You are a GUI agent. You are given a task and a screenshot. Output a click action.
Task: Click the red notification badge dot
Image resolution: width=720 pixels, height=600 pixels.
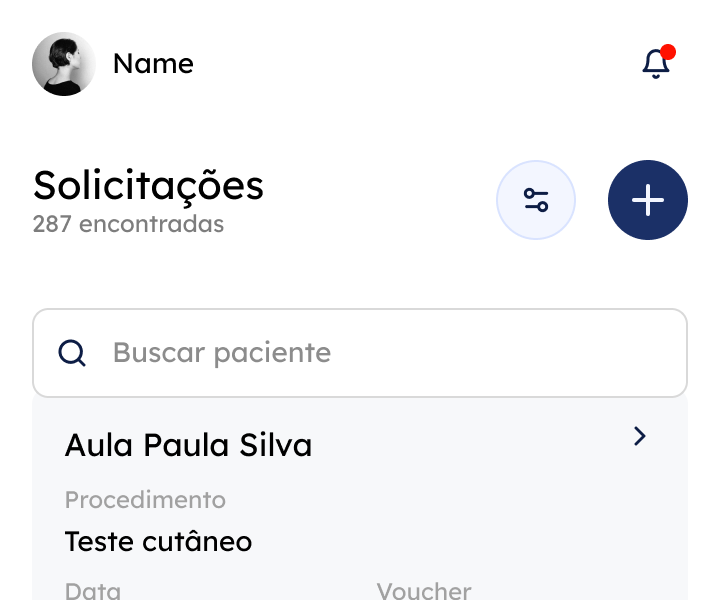click(668, 52)
